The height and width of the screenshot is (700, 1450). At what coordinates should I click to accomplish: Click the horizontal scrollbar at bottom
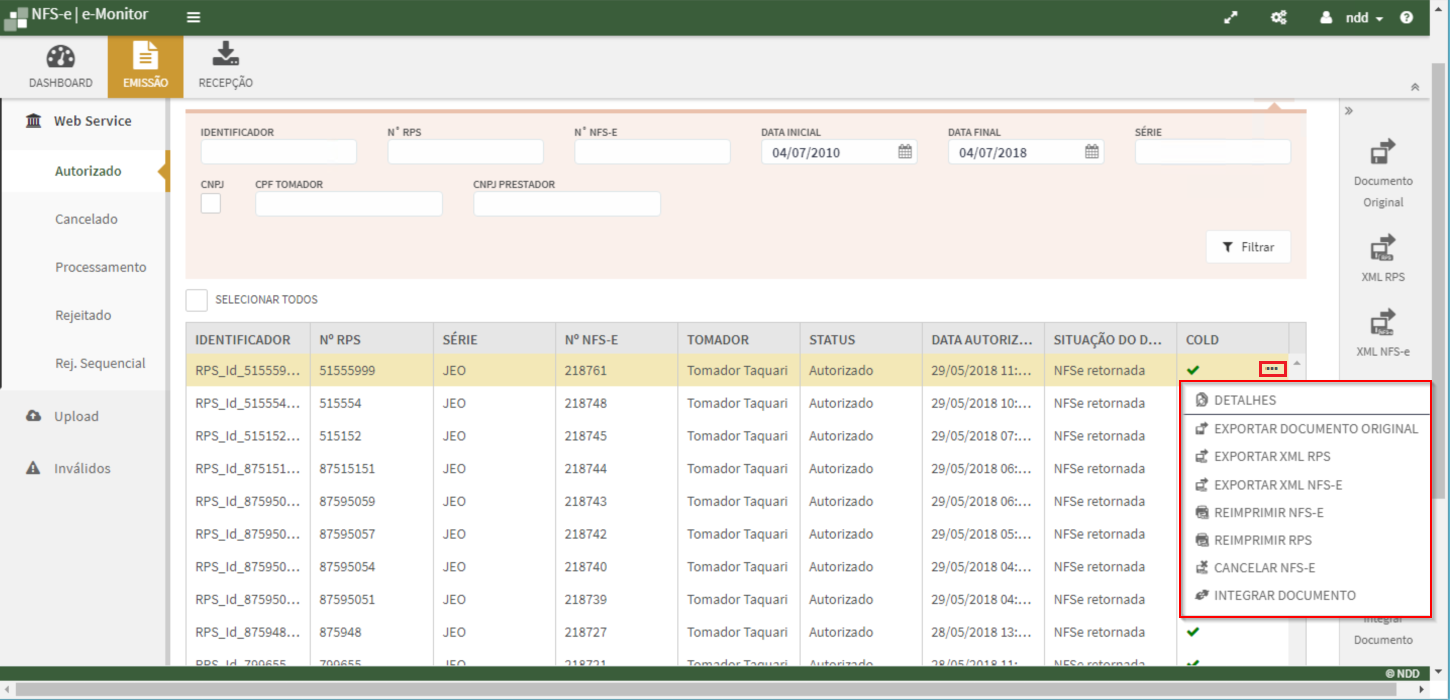pyautogui.click(x=700, y=690)
